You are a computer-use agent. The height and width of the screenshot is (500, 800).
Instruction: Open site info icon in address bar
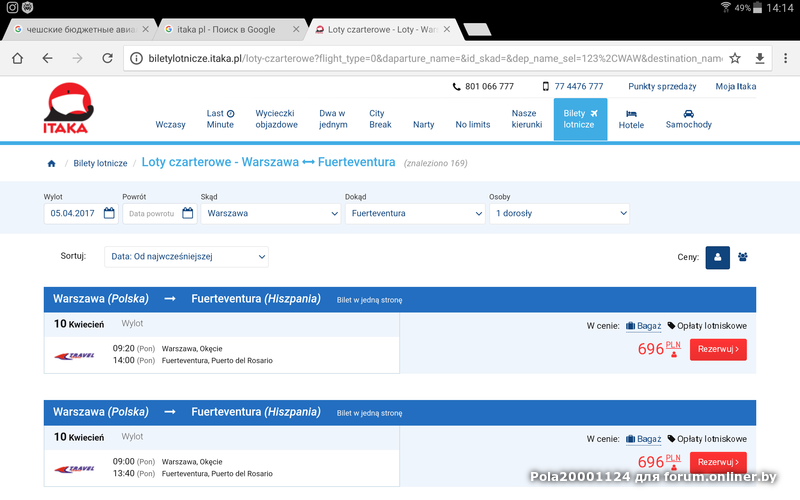(x=136, y=58)
